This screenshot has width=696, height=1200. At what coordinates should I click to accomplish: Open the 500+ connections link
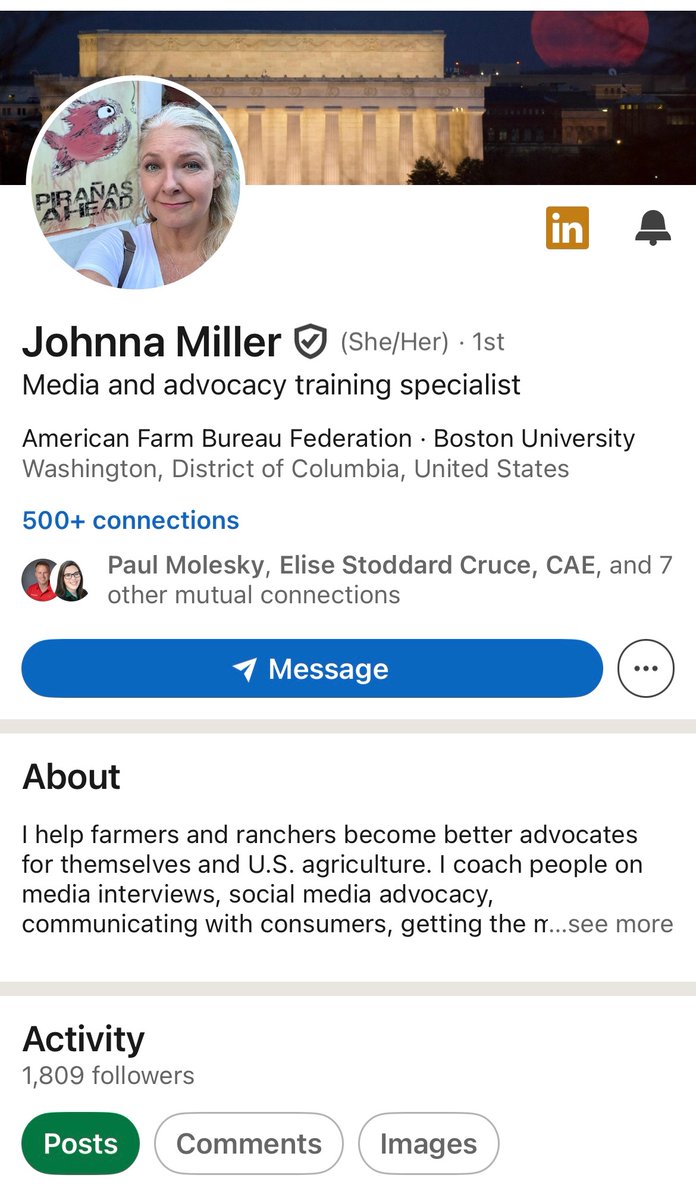click(131, 520)
